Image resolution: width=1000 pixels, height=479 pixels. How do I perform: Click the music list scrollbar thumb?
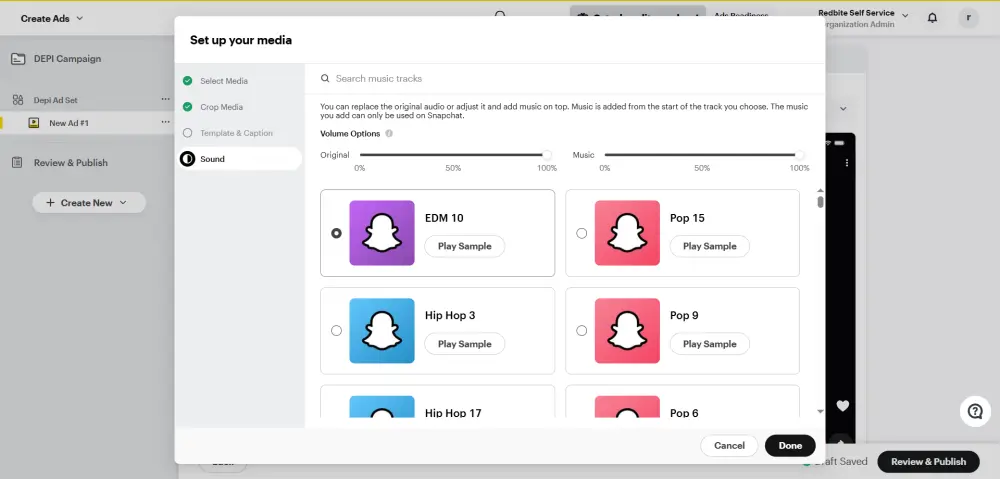[x=820, y=202]
